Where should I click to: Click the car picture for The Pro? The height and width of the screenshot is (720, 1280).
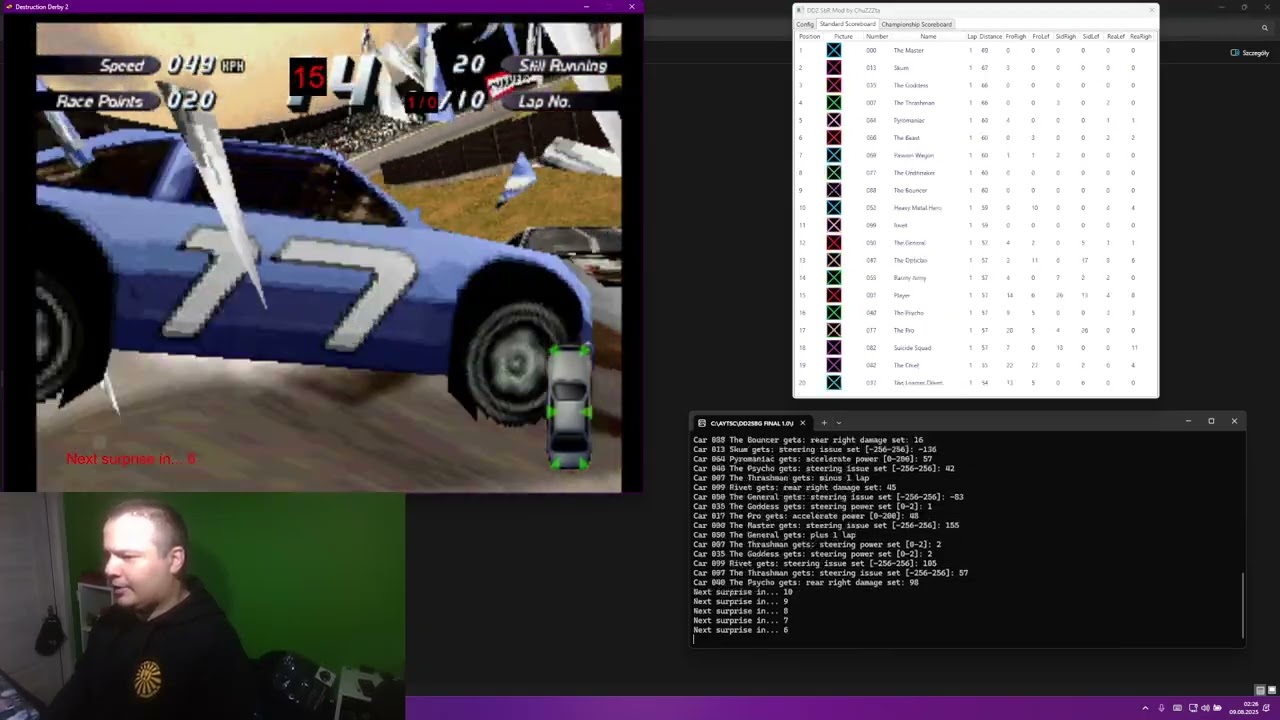pos(834,330)
